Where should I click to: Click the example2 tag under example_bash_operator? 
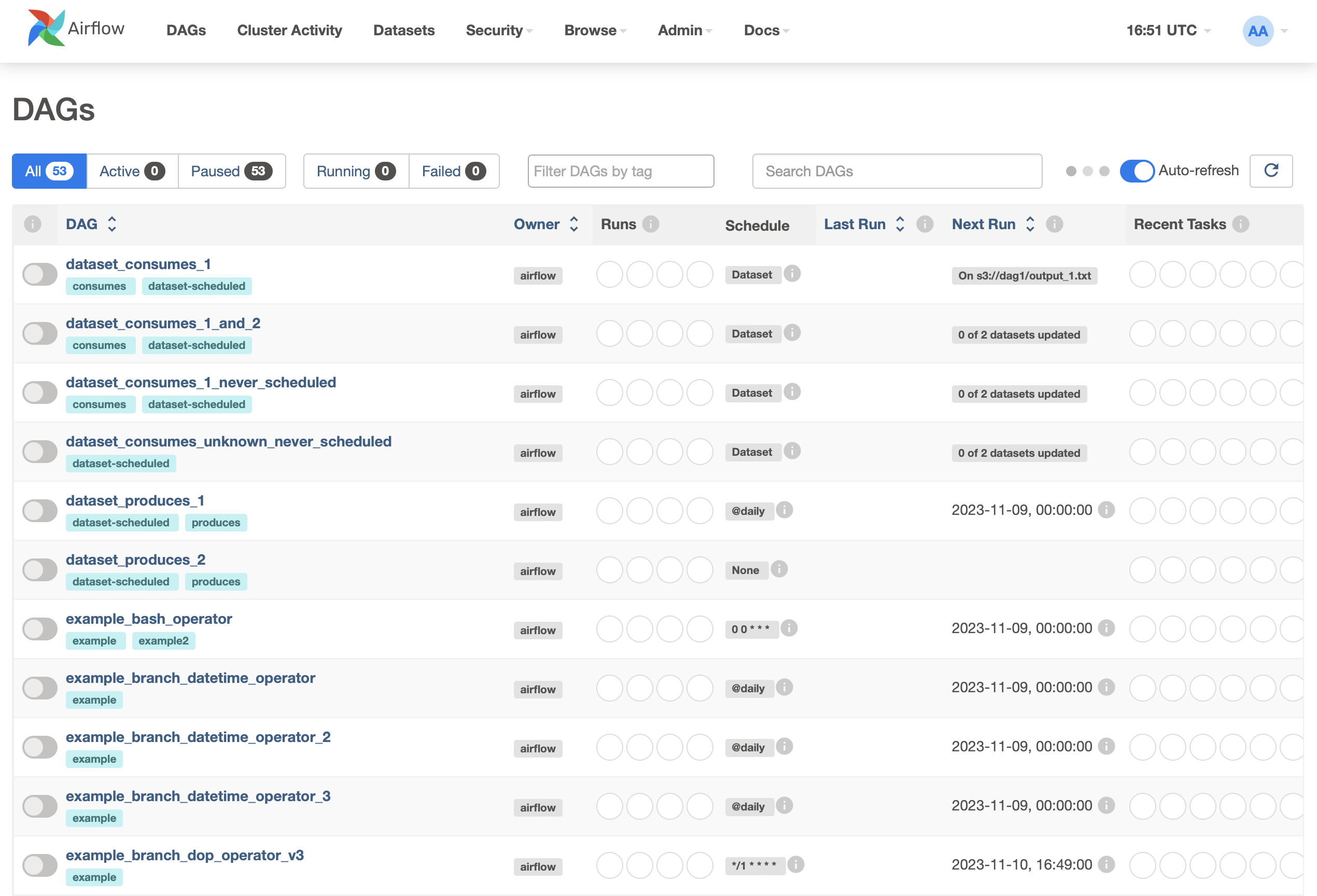click(x=163, y=641)
